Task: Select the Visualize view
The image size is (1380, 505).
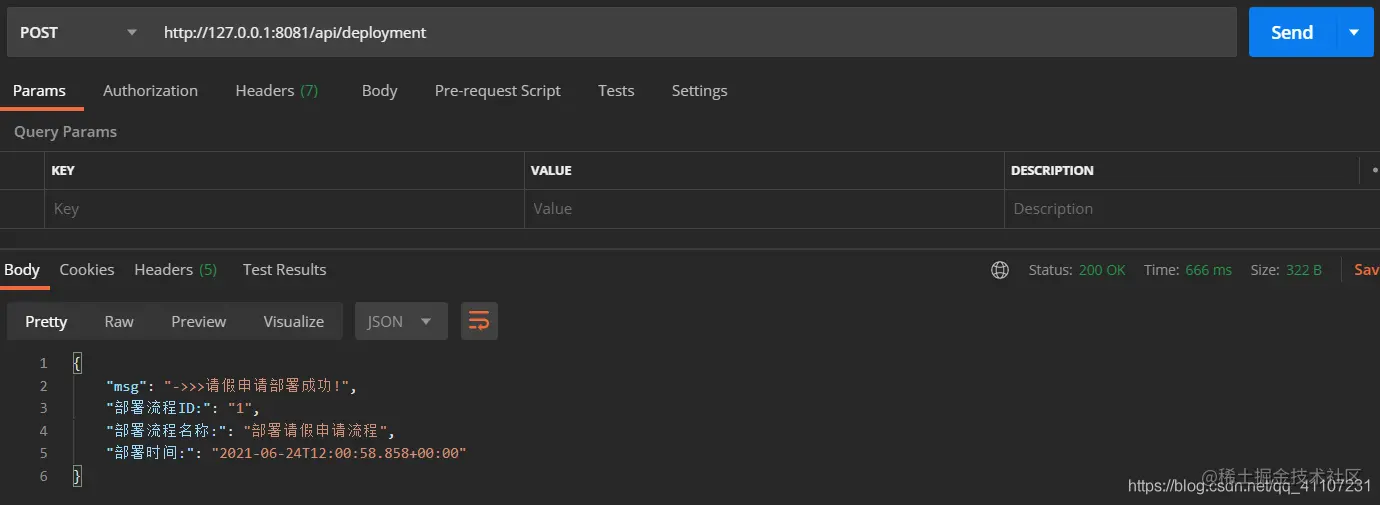Action: tap(294, 321)
